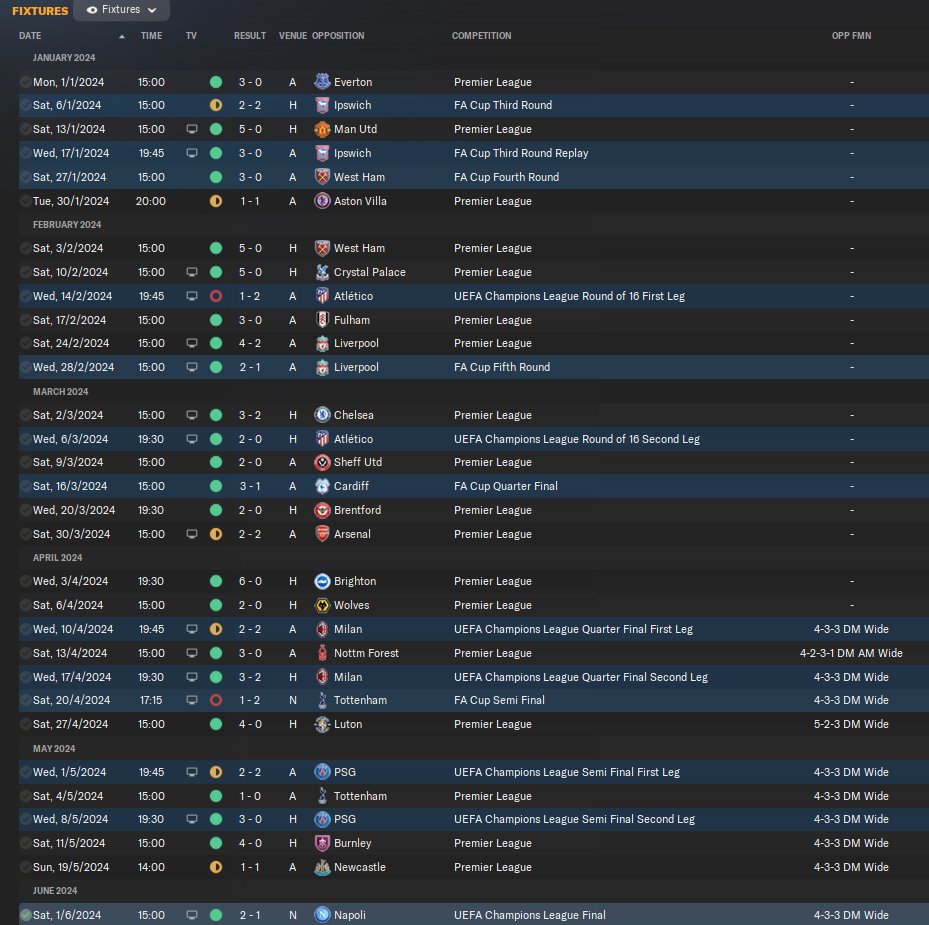Click the Sun, 19/5/2024 date
The image size is (929, 925).
71,867
